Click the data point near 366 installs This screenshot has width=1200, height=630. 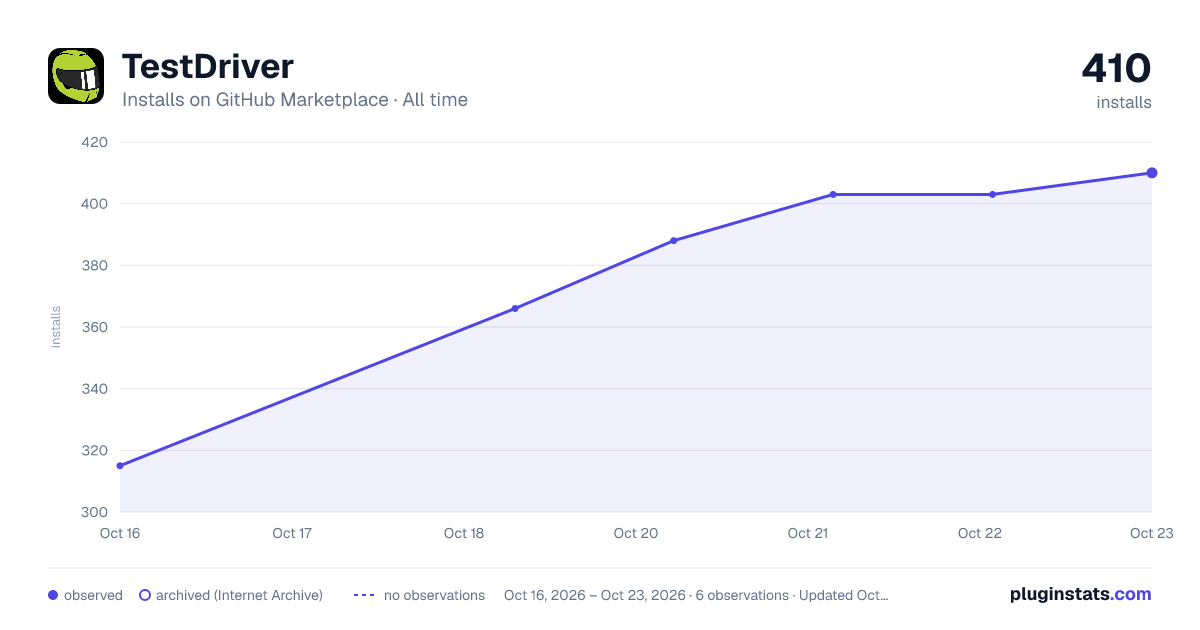click(515, 309)
